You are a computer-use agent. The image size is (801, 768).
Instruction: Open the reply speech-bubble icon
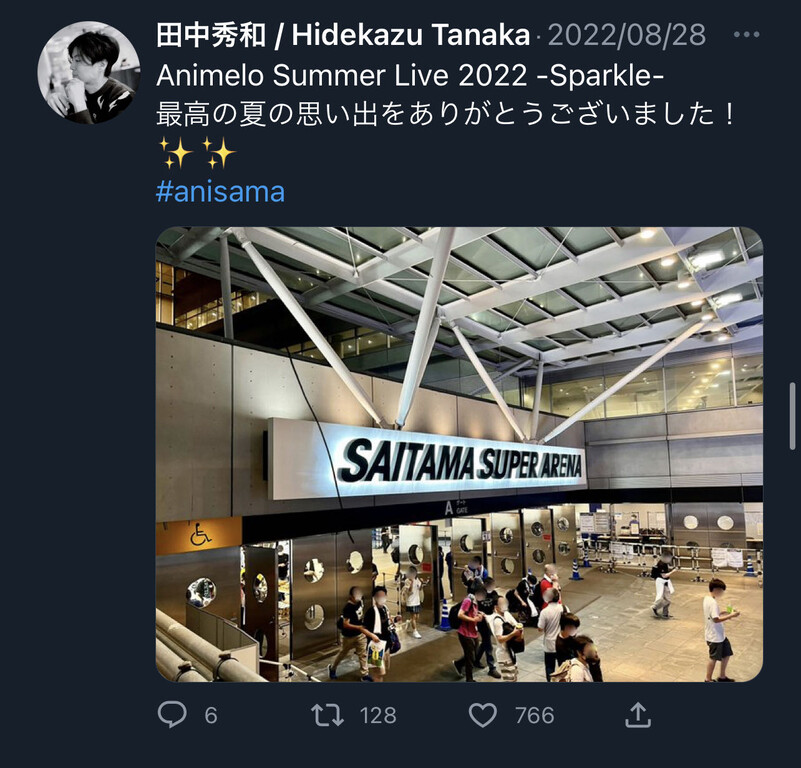(172, 715)
